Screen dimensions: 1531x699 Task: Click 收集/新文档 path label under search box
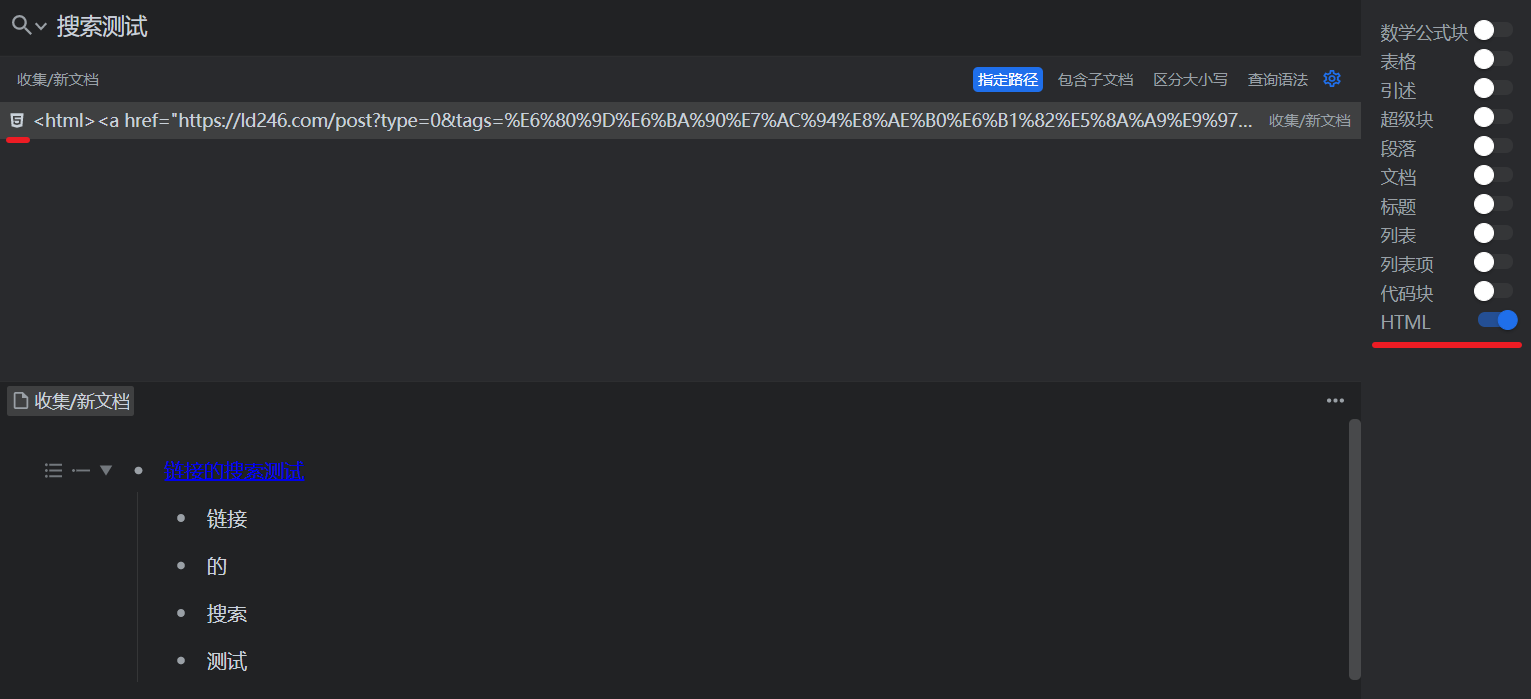click(58, 80)
